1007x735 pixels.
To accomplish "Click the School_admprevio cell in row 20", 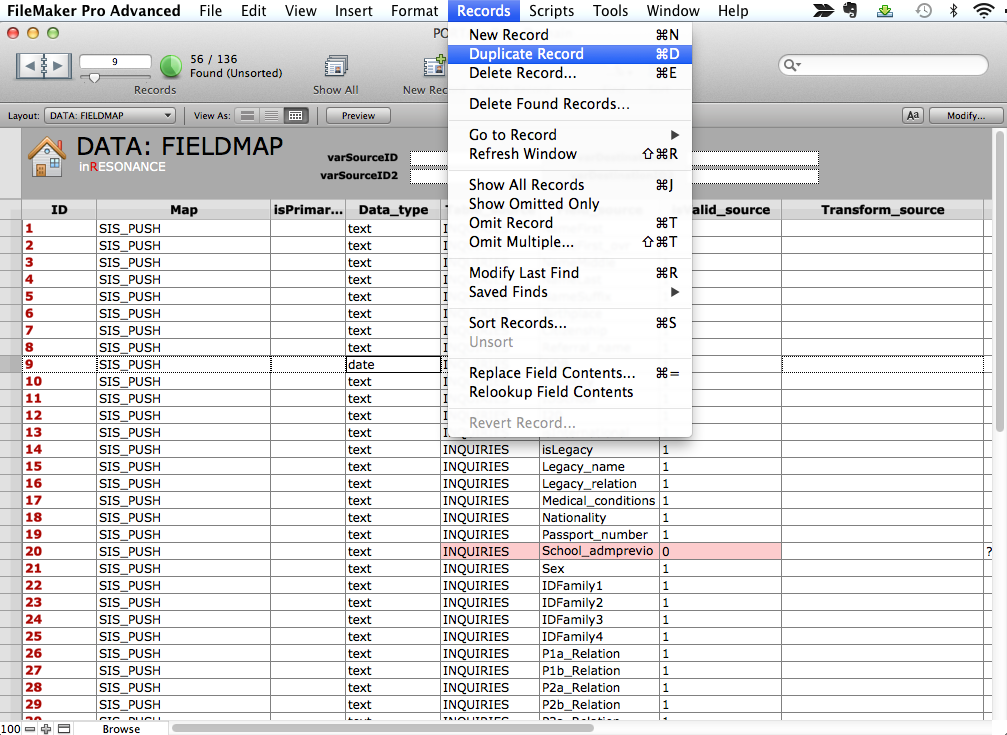I will [600, 551].
